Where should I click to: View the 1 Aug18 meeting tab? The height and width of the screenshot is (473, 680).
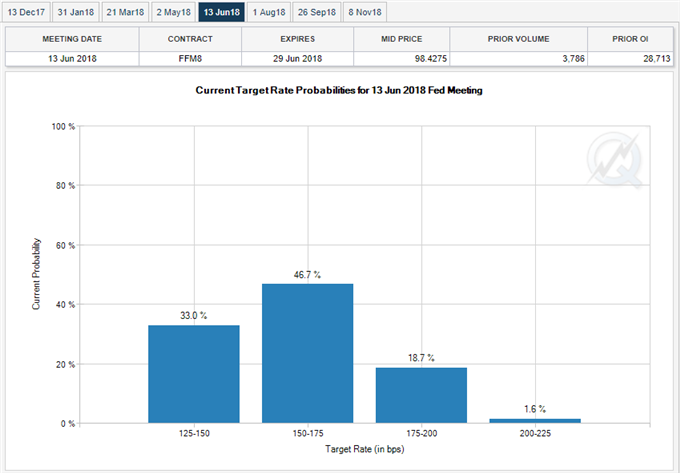(x=269, y=12)
